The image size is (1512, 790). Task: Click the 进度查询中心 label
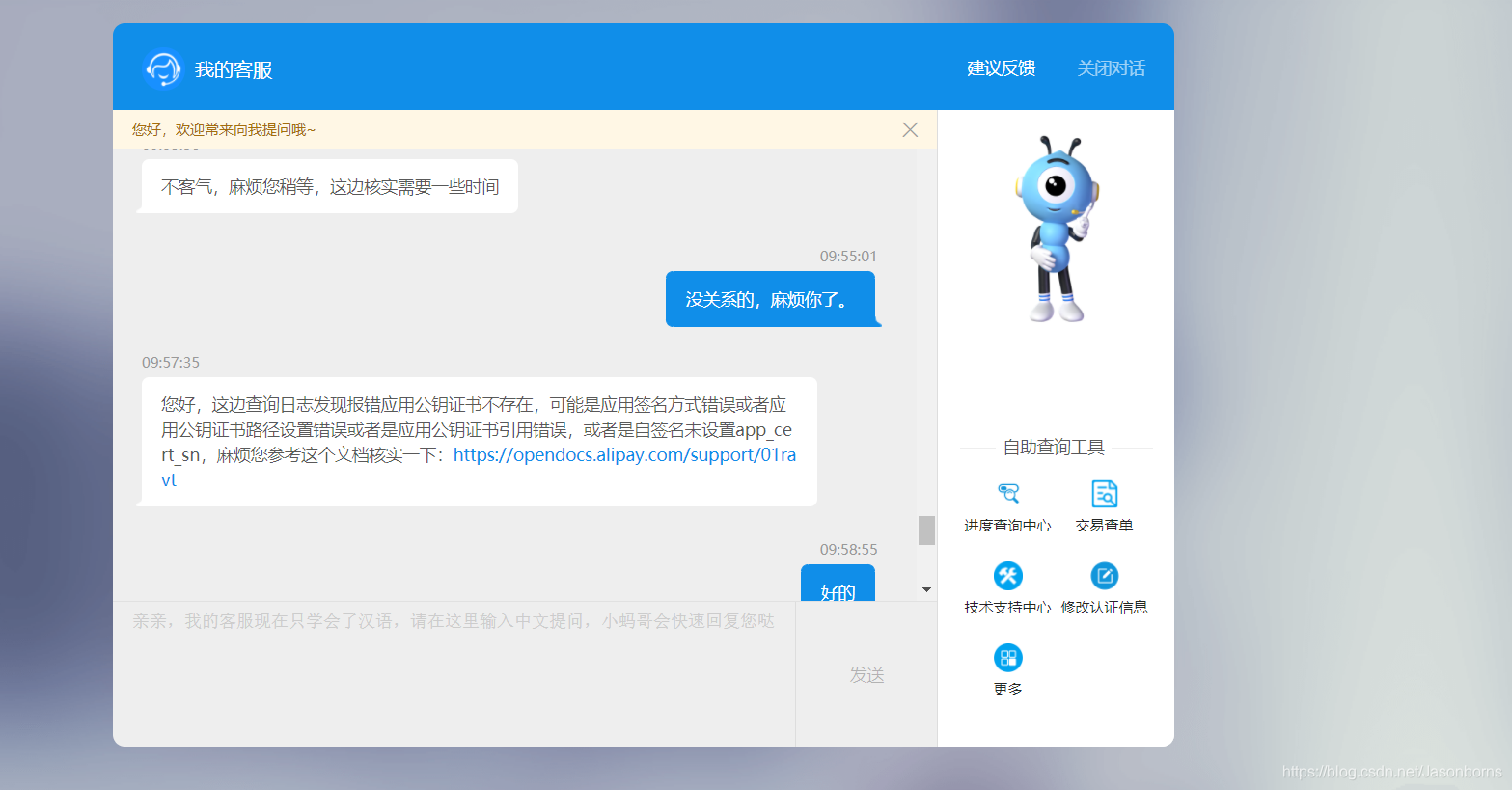point(1007,526)
